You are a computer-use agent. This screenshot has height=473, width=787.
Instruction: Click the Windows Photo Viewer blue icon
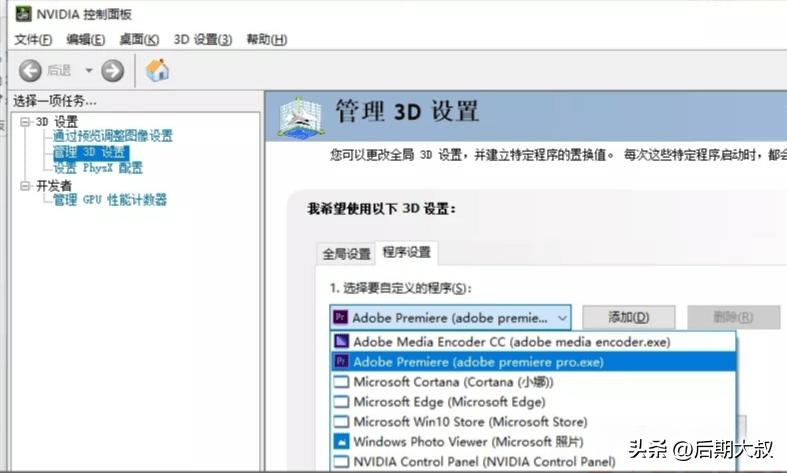pos(341,442)
